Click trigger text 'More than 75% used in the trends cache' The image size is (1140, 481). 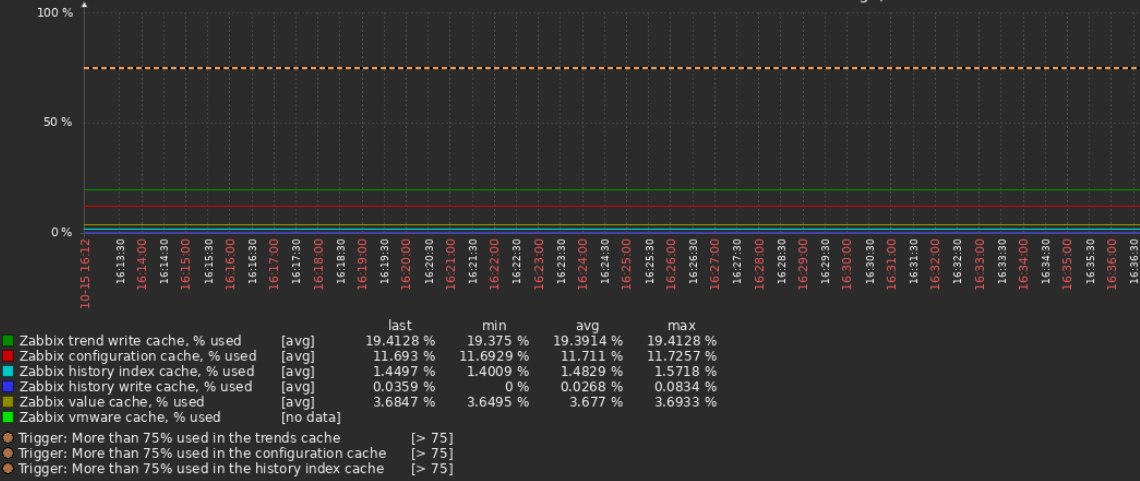point(206,438)
